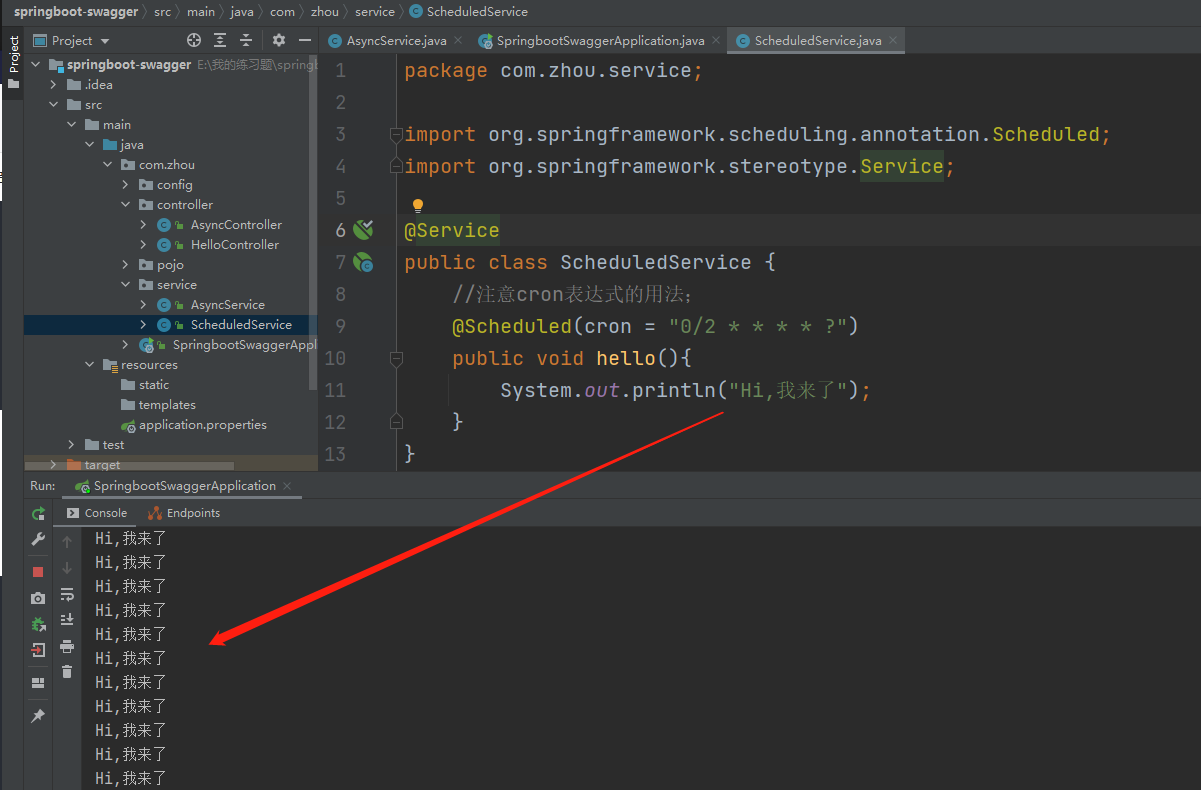
Task: Clear the console with the trash icon
Action: click(67, 672)
